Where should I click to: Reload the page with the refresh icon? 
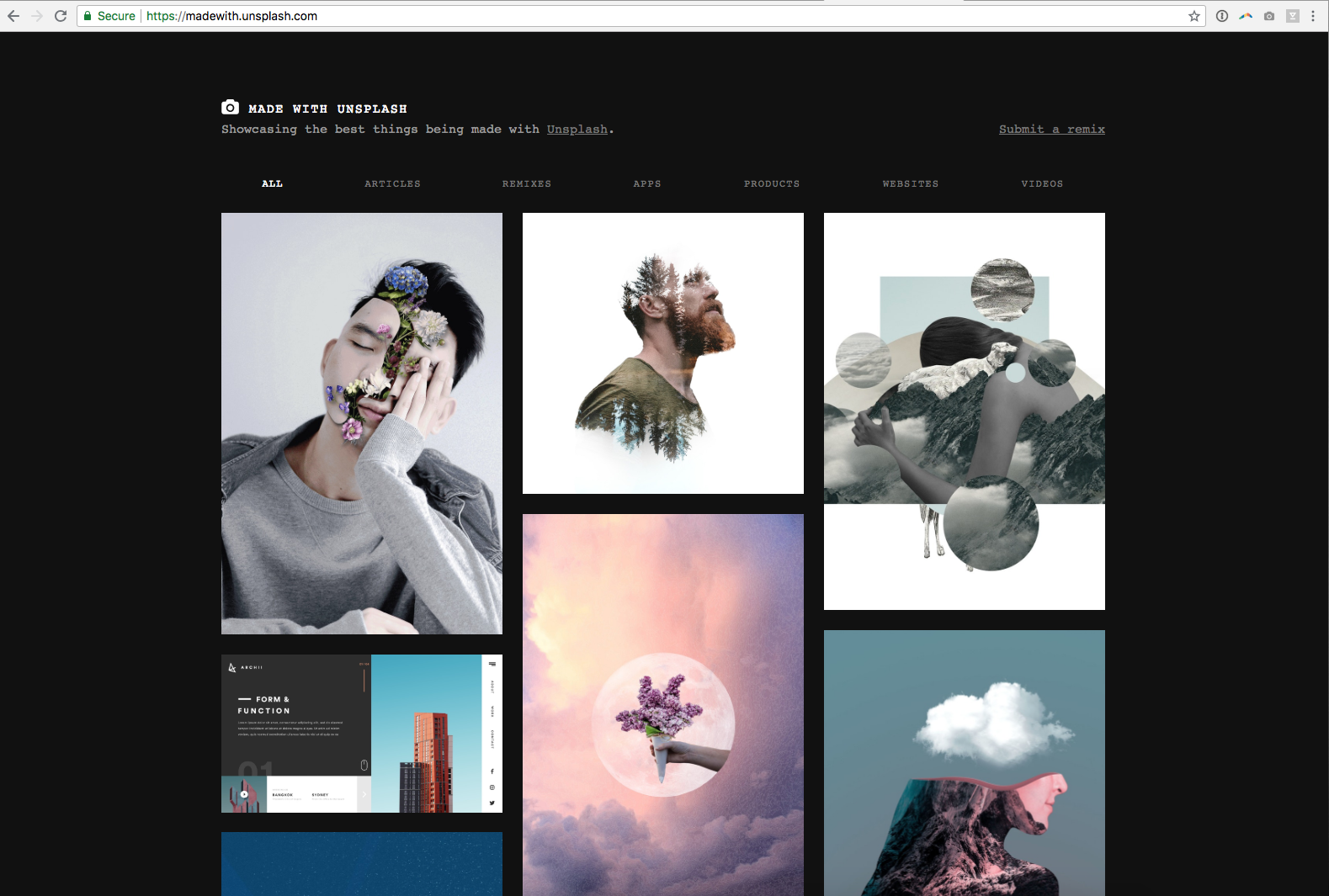point(61,16)
